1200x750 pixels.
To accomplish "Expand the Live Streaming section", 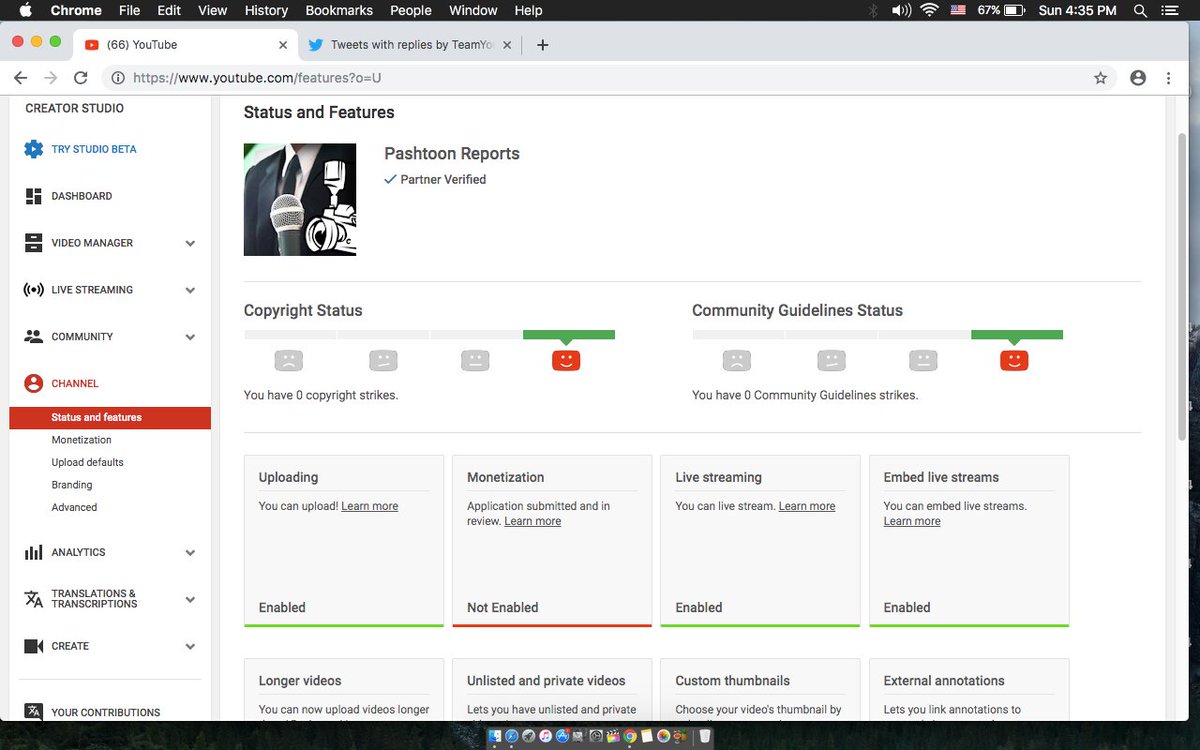I will click(190, 290).
